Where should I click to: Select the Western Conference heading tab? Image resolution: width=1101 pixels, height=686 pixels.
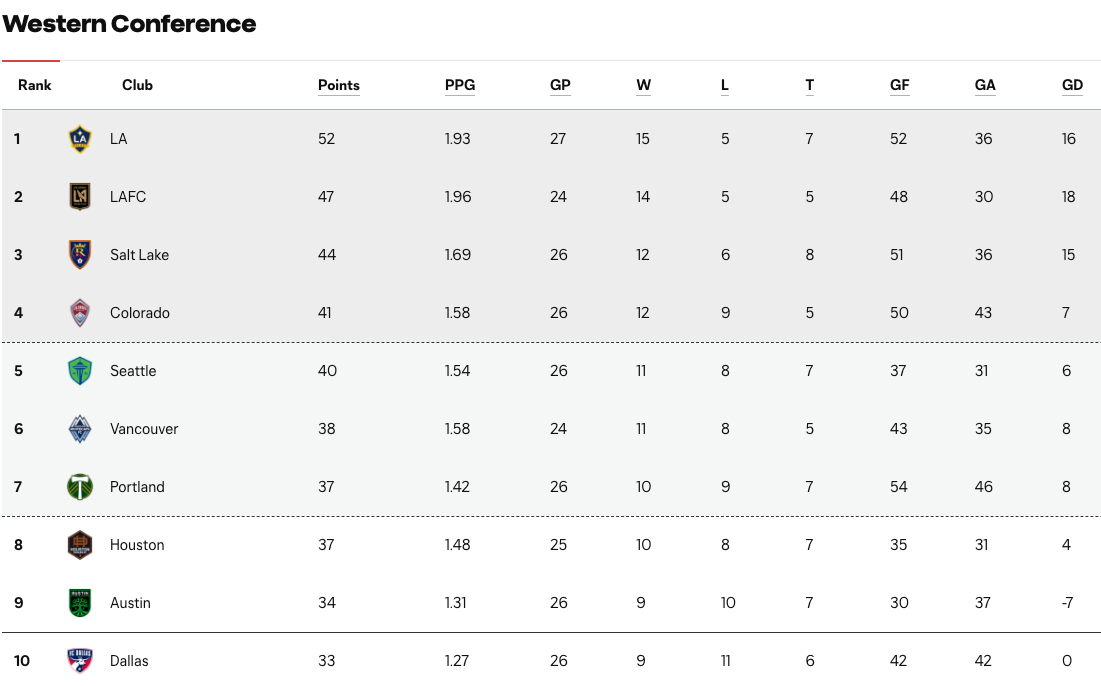(x=129, y=24)
